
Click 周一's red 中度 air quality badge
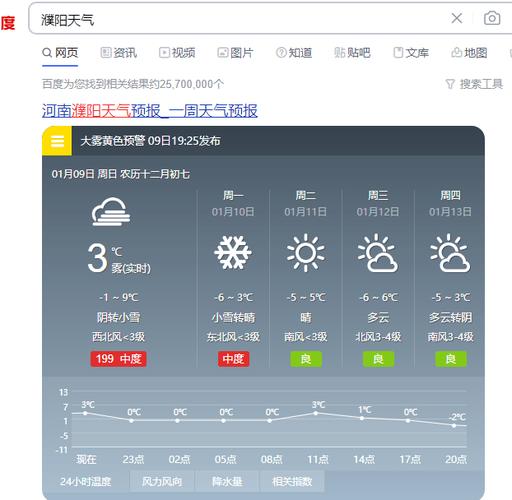click(233, 359)
